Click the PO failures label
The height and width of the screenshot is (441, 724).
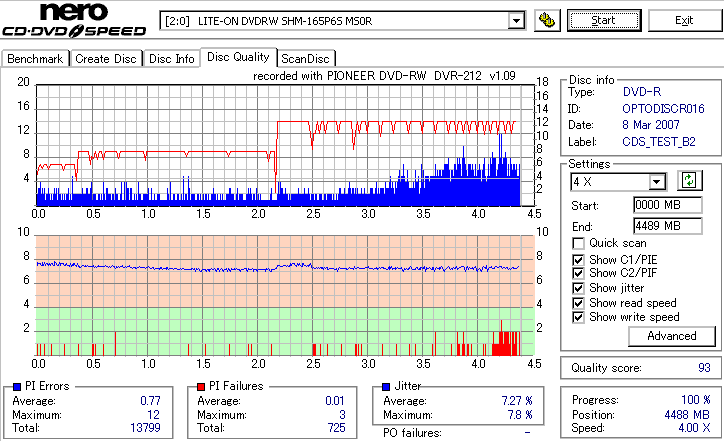[x=412, y=433]
